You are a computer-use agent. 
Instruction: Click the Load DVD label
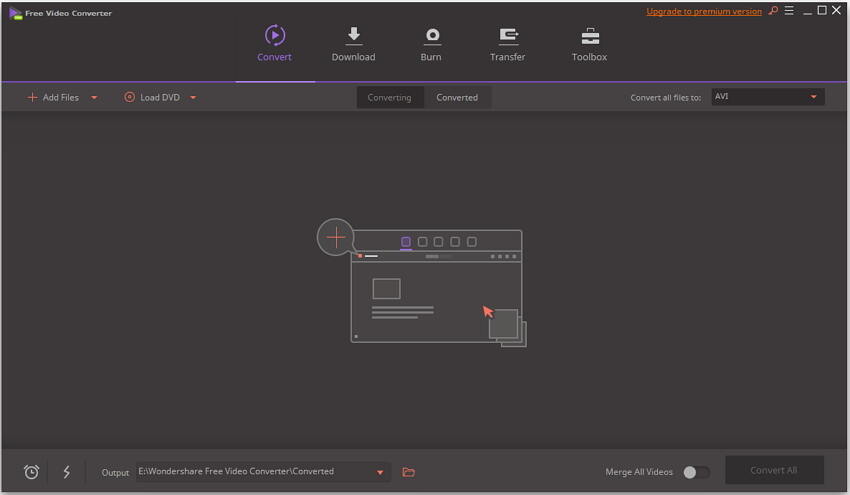160,98
